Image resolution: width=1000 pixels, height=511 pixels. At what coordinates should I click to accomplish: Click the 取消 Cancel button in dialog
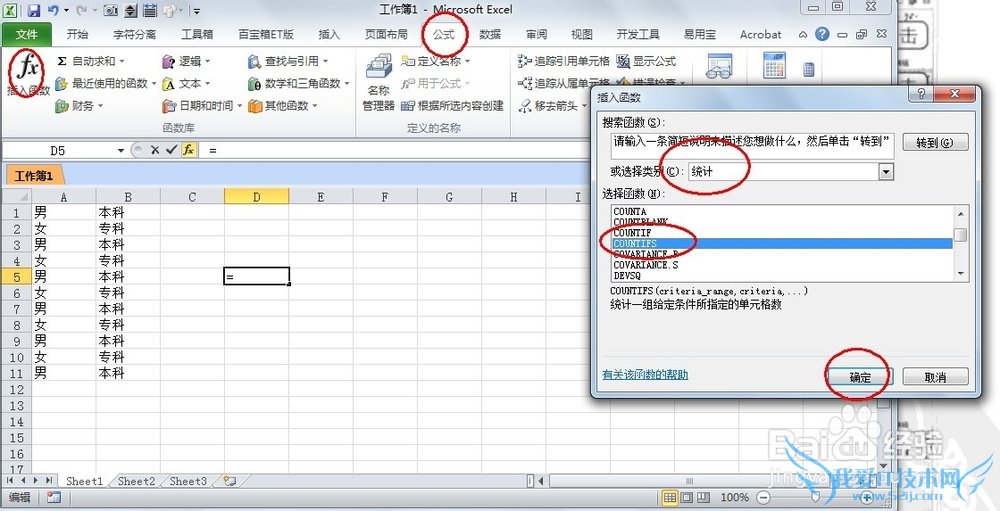click(x=935, y=377)
